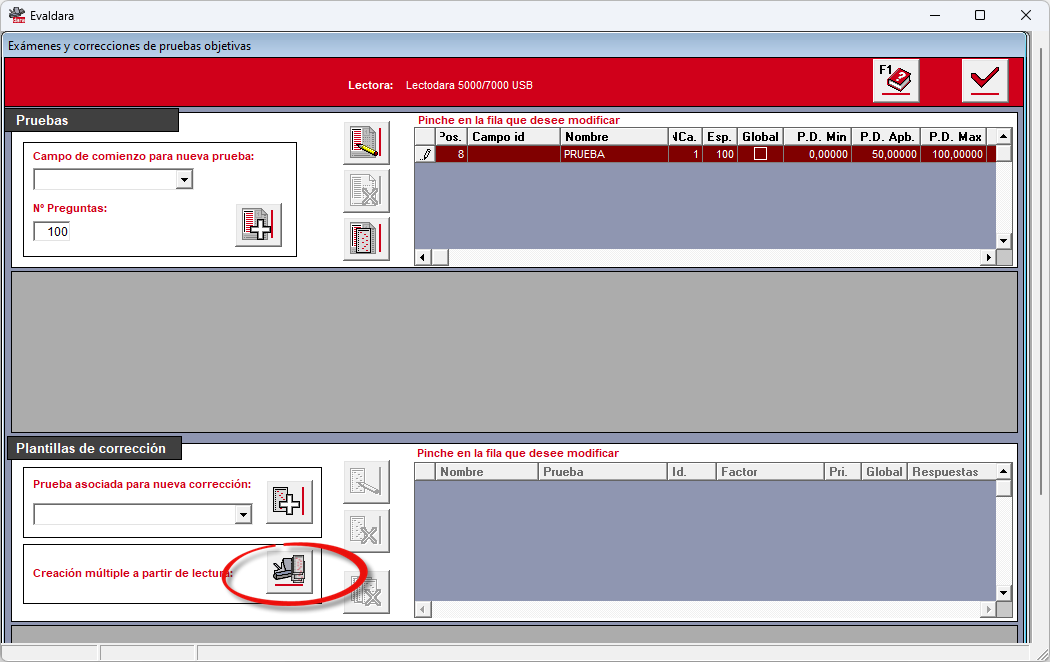Click the Nombre column header in tests table
The width and height of the screenshot is (1050, 662).
pyautogui.click(x=614, y=137)
